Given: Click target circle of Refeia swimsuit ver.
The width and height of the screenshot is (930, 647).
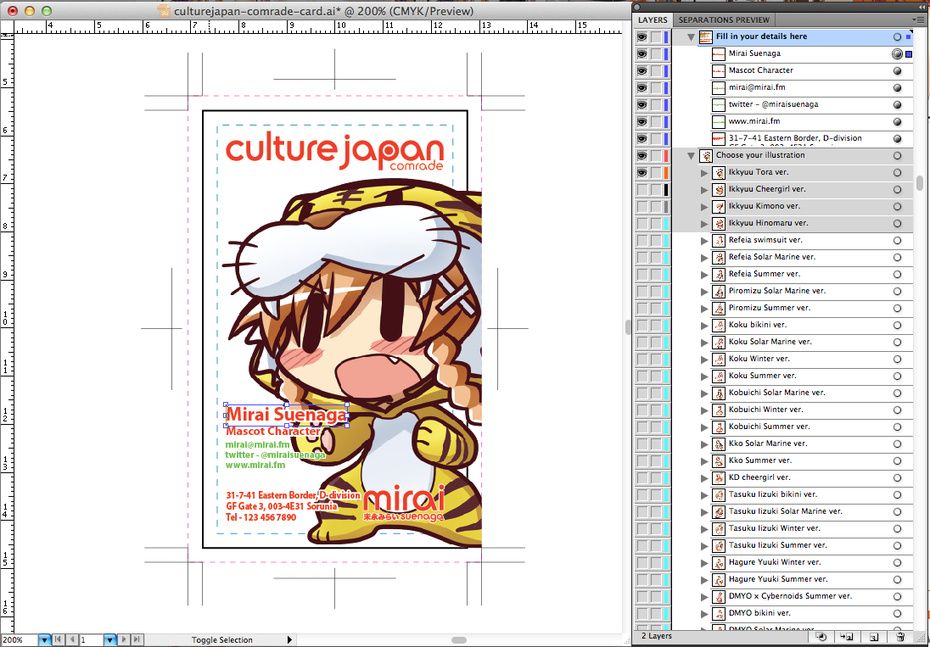Looking at the screenshot, I should (x=897, y=240).
